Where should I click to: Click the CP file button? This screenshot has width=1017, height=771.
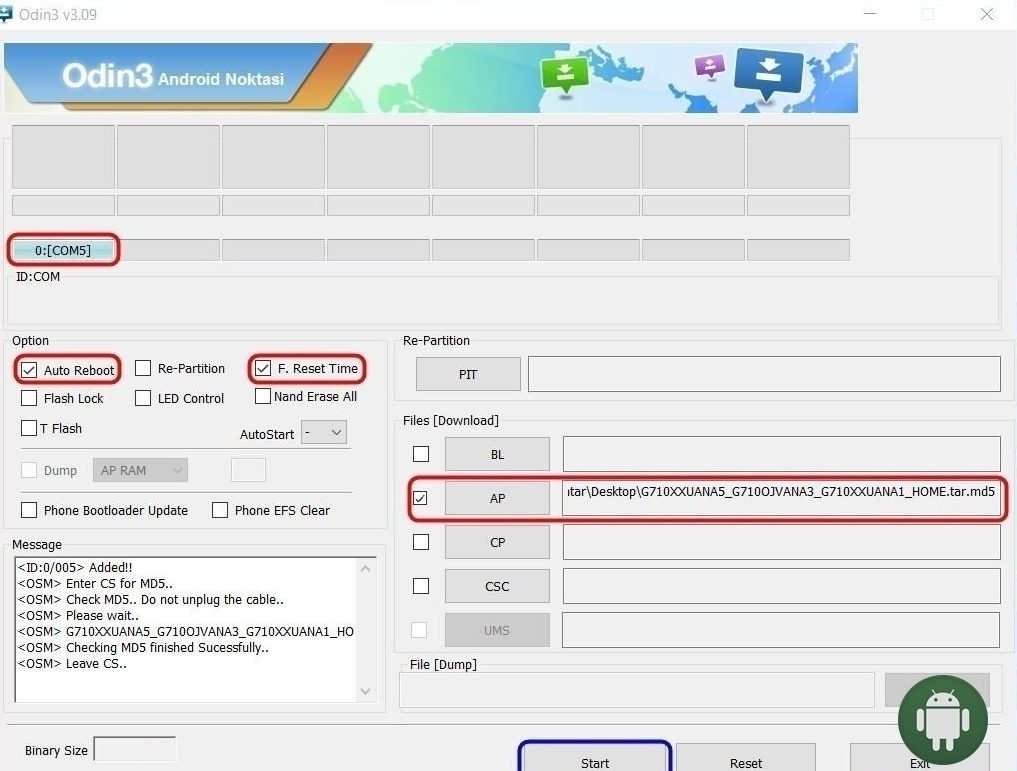pos(497,542)
